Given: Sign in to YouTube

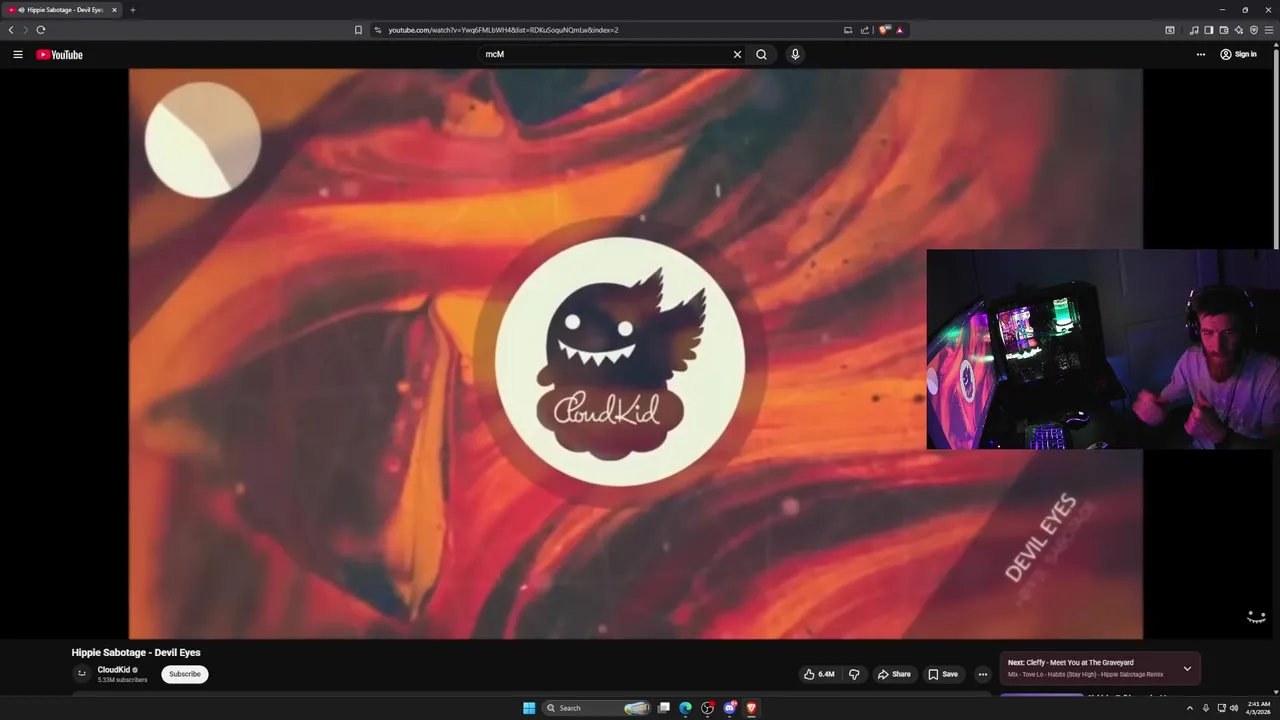Looking at the screenshot, I should tap(1238, 54).
